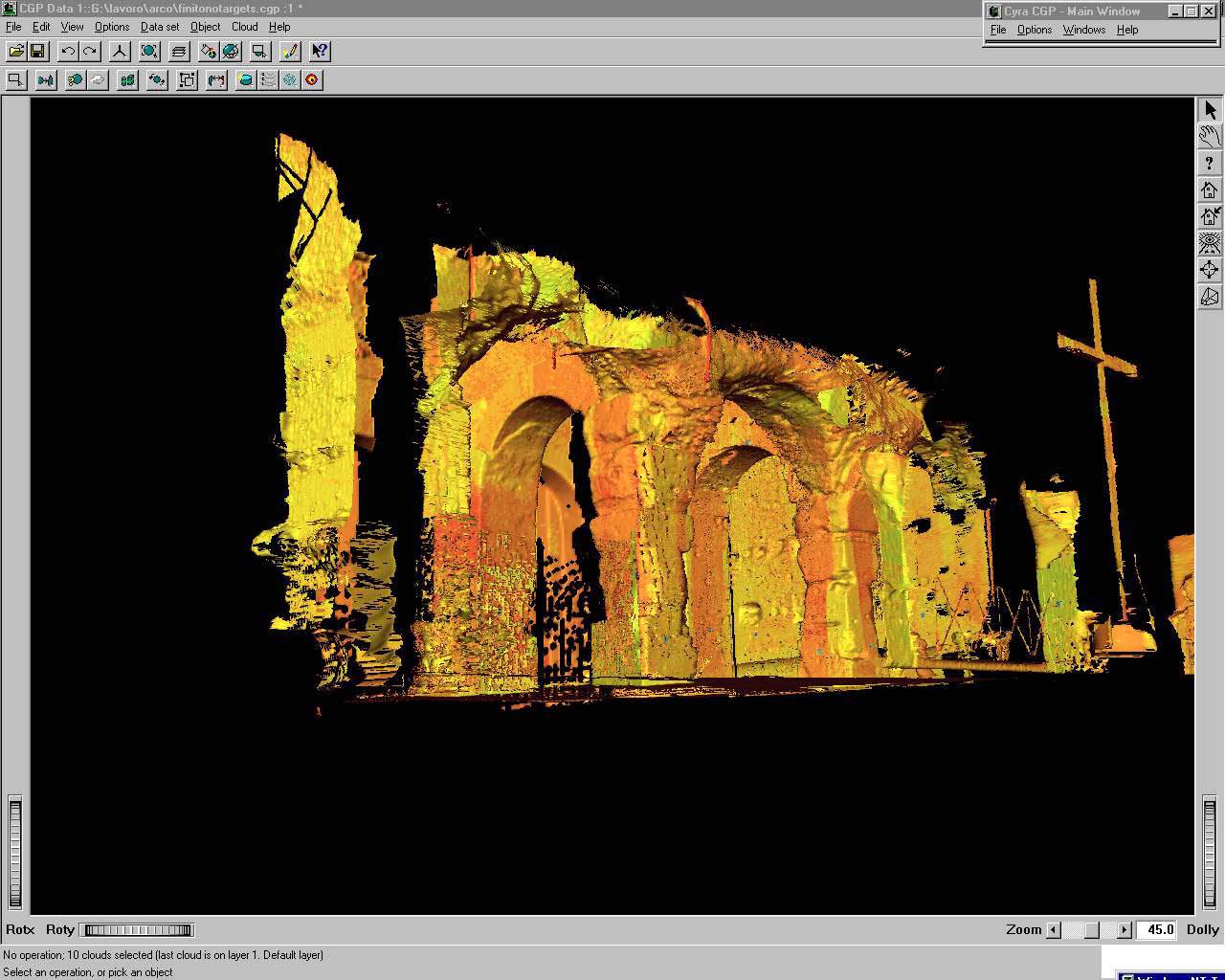Undo the last action using the toolbar arrow

tap(68, 51)
